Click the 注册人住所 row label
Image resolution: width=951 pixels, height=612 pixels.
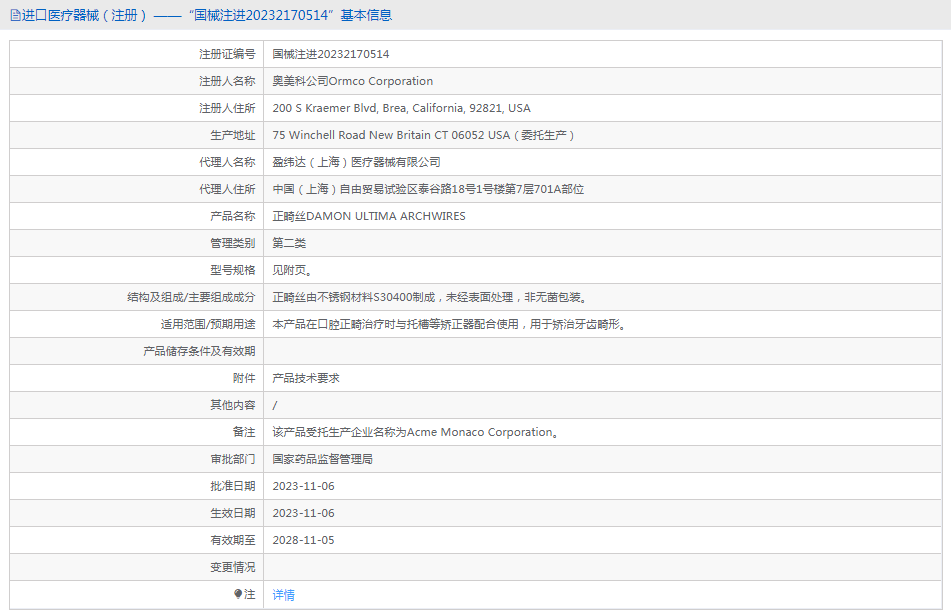(227, 108)
